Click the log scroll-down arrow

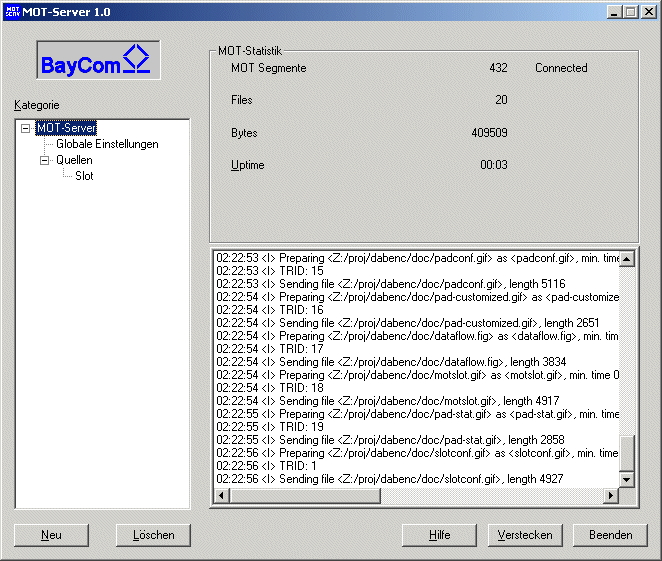coord(627,480)
